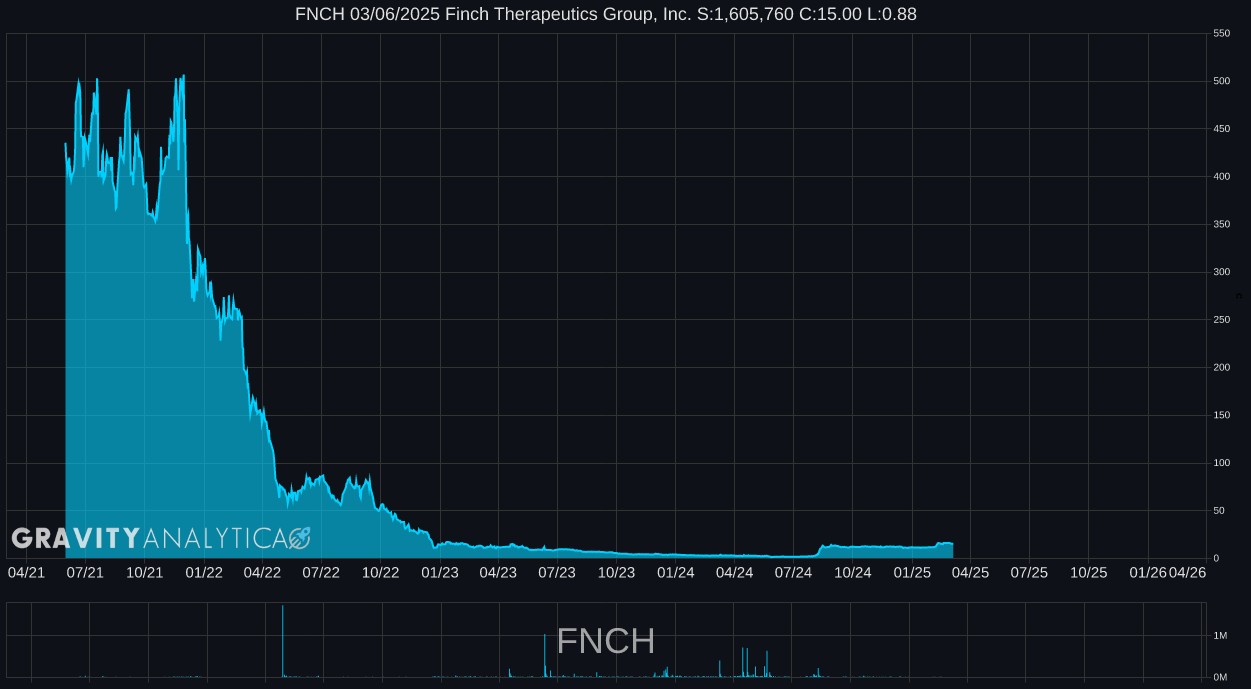Click the 550 price axis label
This screenshot has width=1251, height=689.
tap(1221, 33)
